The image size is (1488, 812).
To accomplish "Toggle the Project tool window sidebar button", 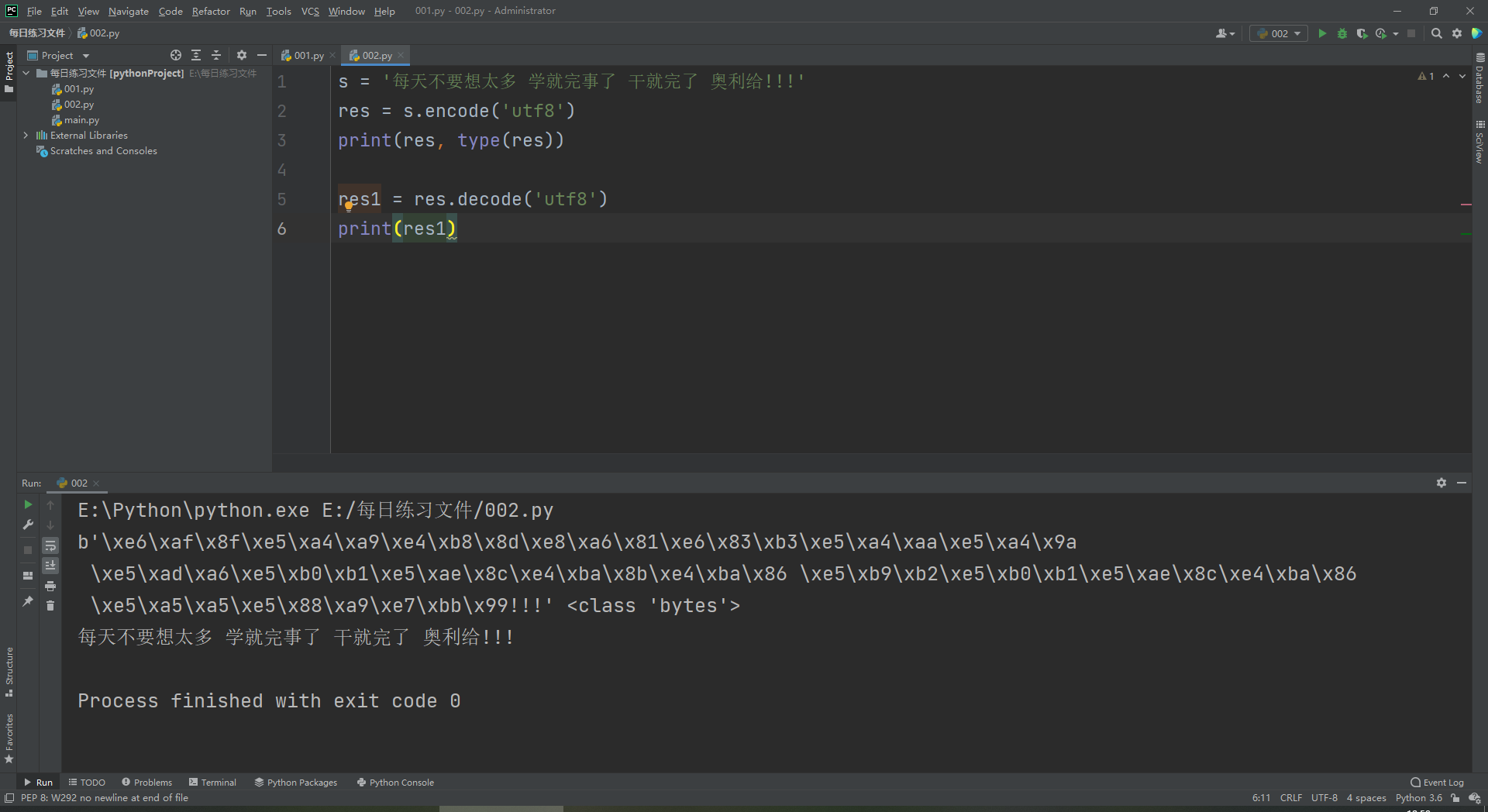I will (9, 71).
